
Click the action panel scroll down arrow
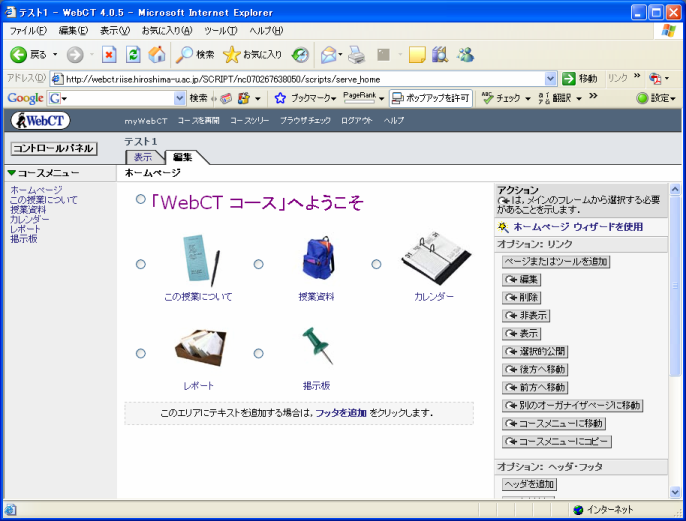click(675, 492)
